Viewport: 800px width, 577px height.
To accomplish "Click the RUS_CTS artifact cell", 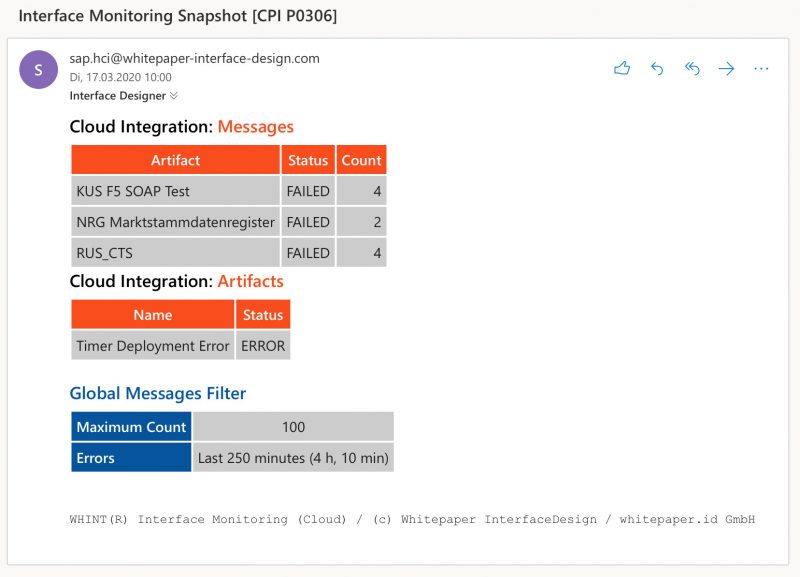I will [x=176, y=253].
